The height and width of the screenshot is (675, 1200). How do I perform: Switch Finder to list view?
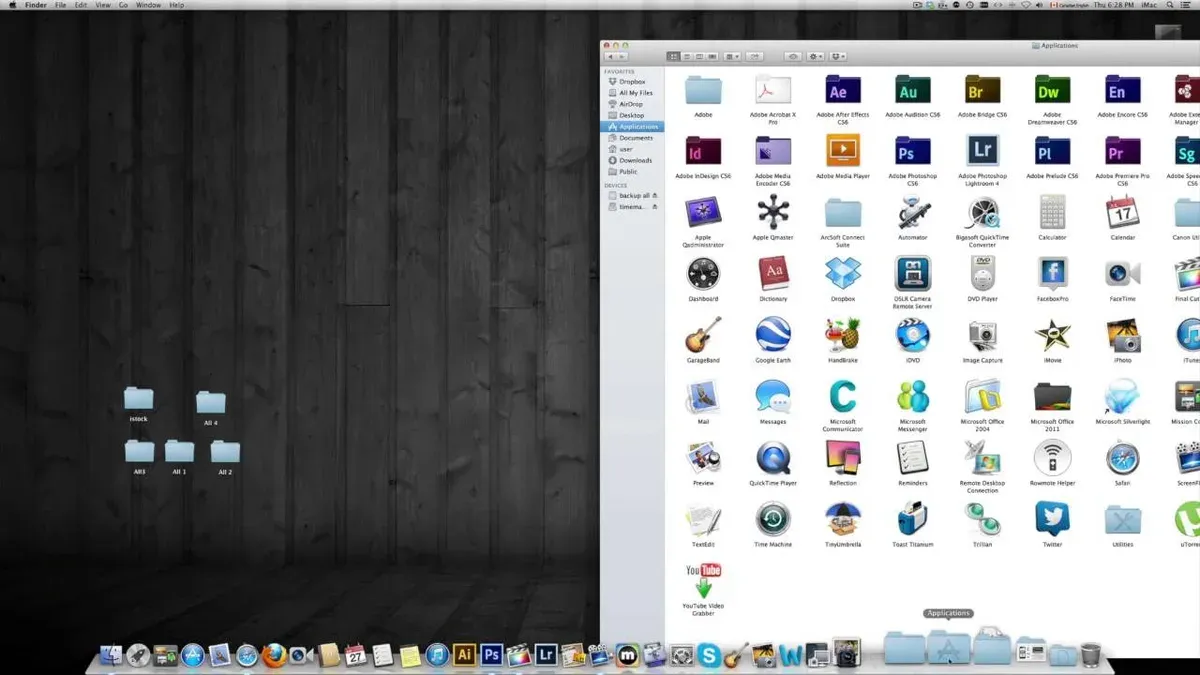(687, 57)
